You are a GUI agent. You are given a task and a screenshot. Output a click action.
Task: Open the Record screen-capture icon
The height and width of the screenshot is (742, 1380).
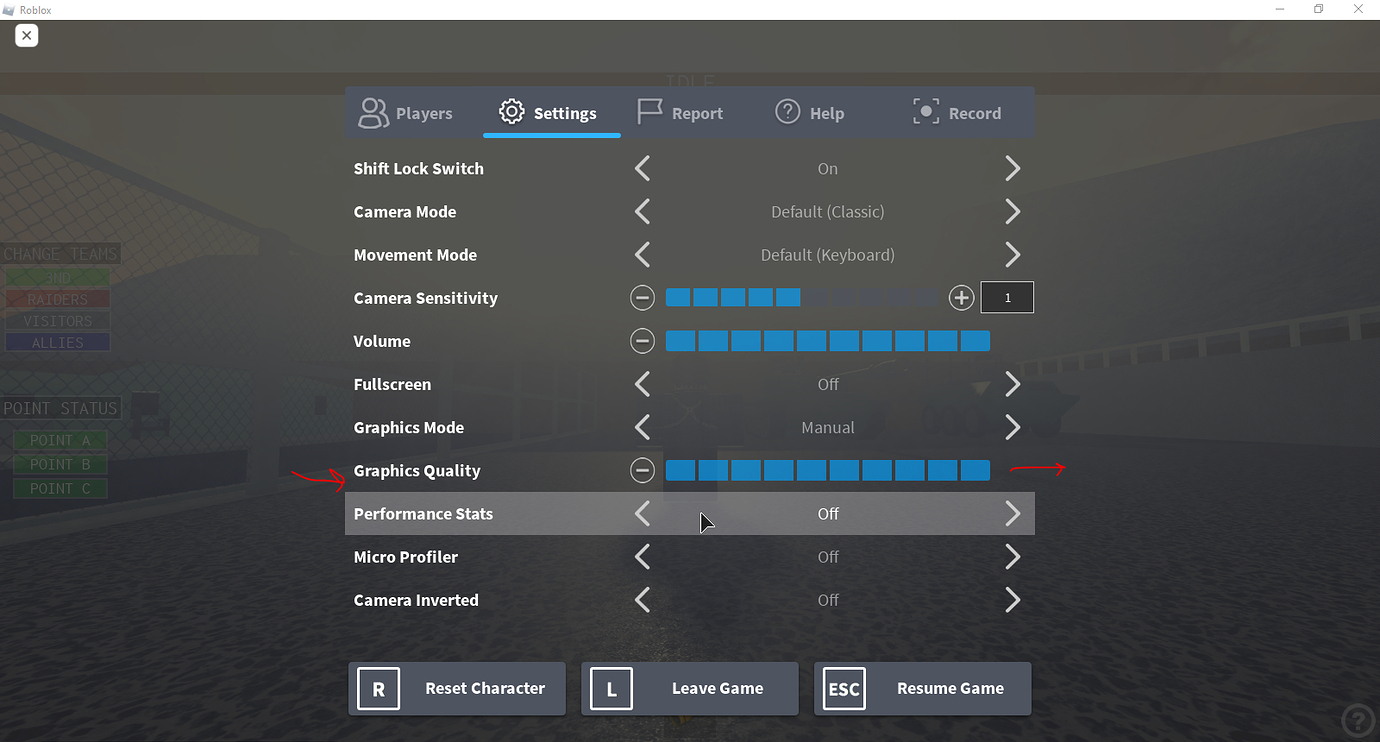(925, 112)
